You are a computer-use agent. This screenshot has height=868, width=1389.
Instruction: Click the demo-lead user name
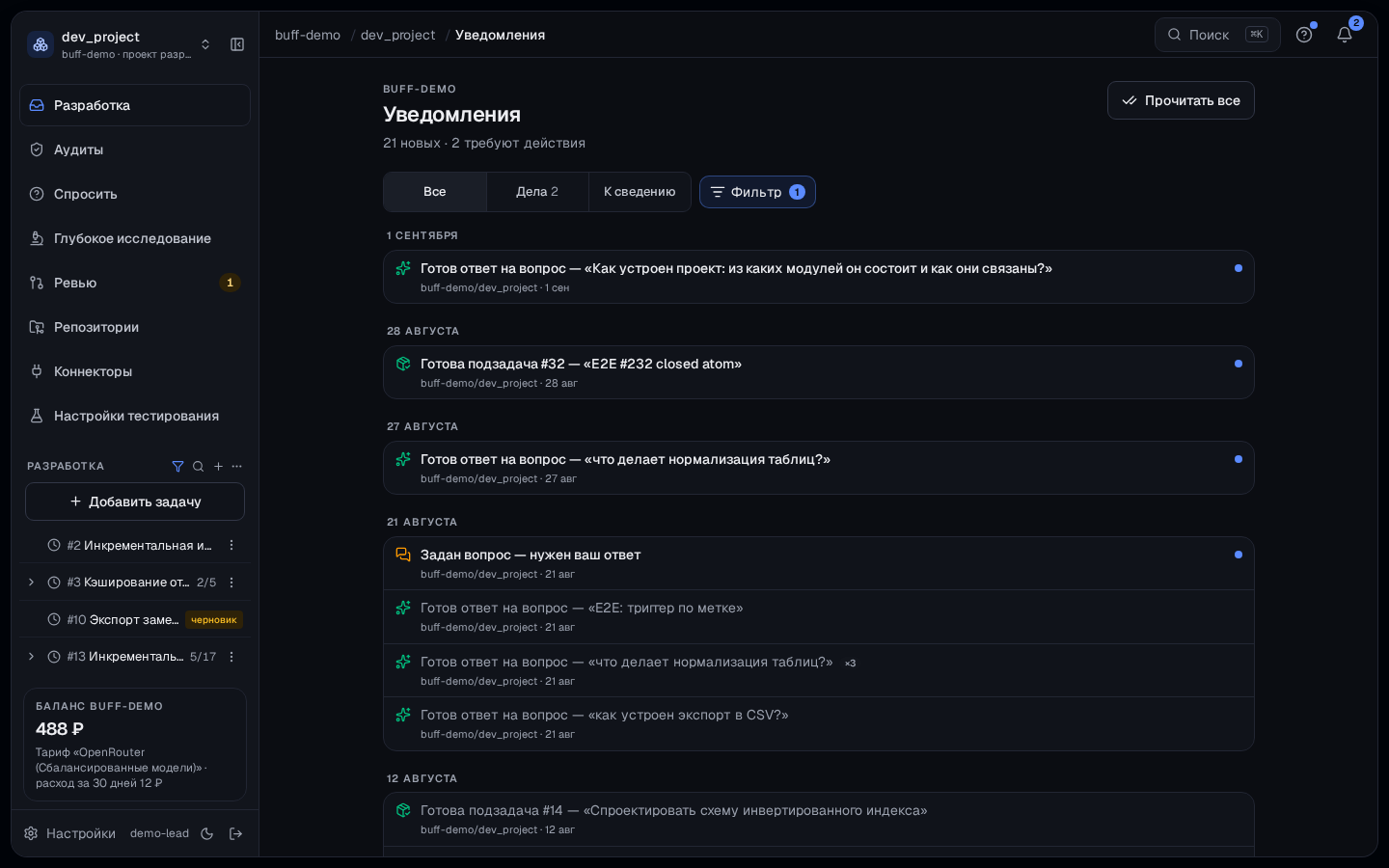(x=159, y=834)
